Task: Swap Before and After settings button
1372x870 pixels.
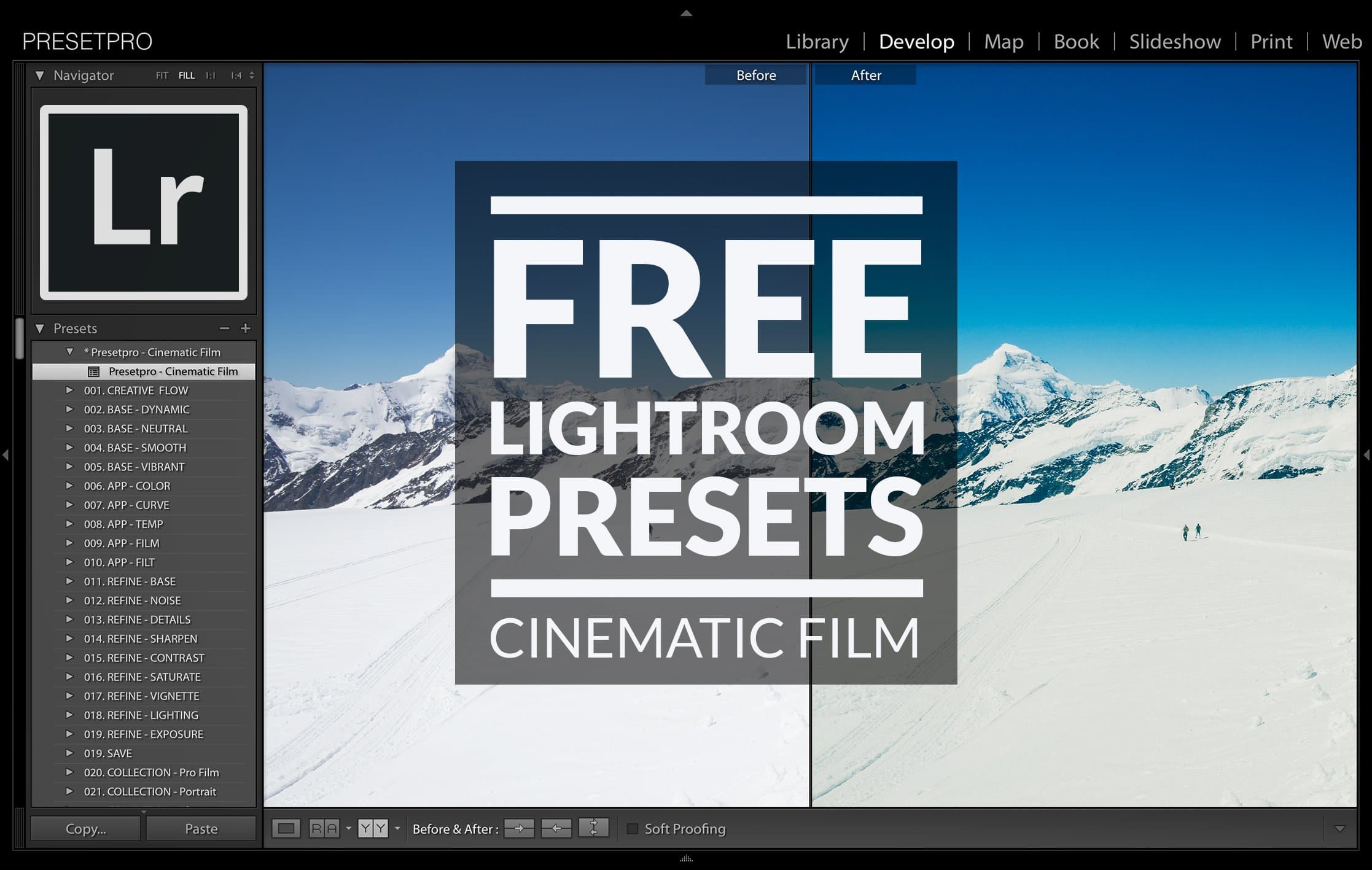Action: coord(594,828)
